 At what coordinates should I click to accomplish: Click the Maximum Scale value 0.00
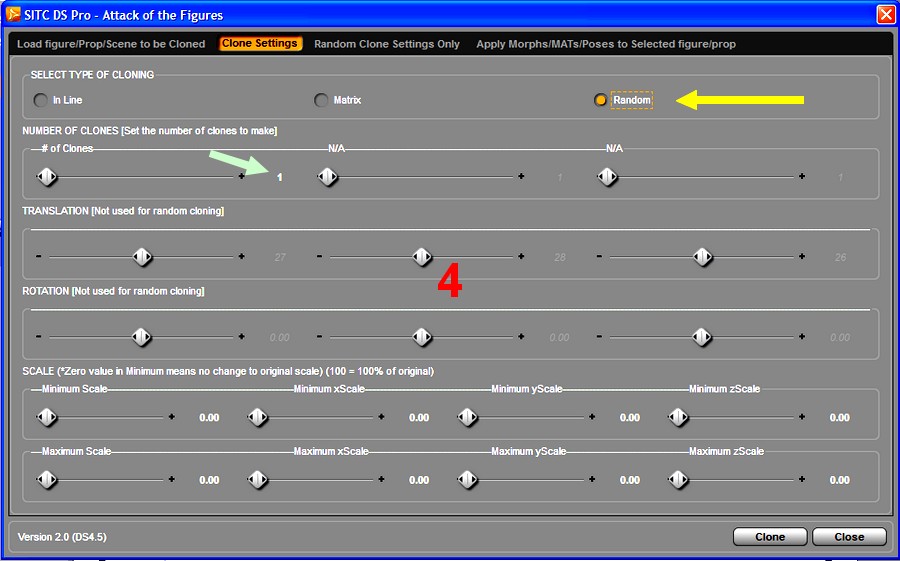click(x=209, y=480)
